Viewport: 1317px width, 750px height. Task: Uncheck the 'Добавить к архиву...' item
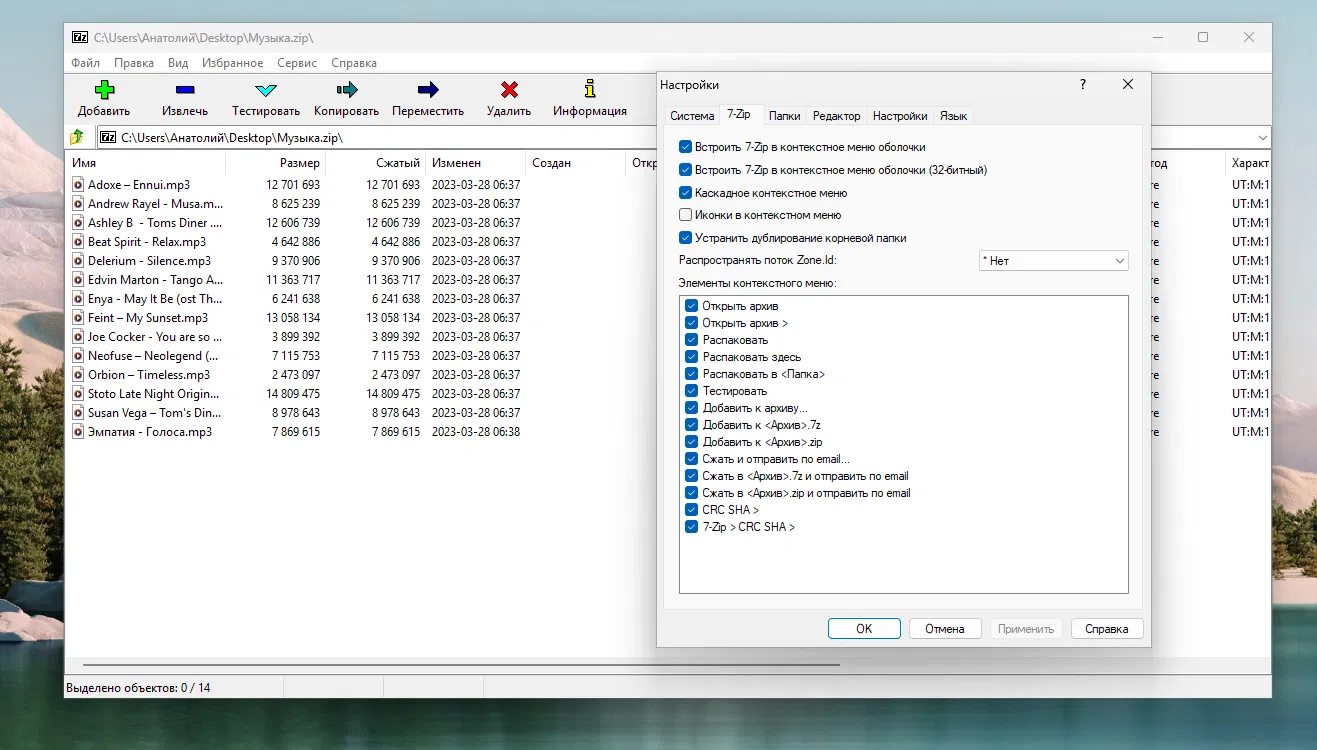(691, 408)
